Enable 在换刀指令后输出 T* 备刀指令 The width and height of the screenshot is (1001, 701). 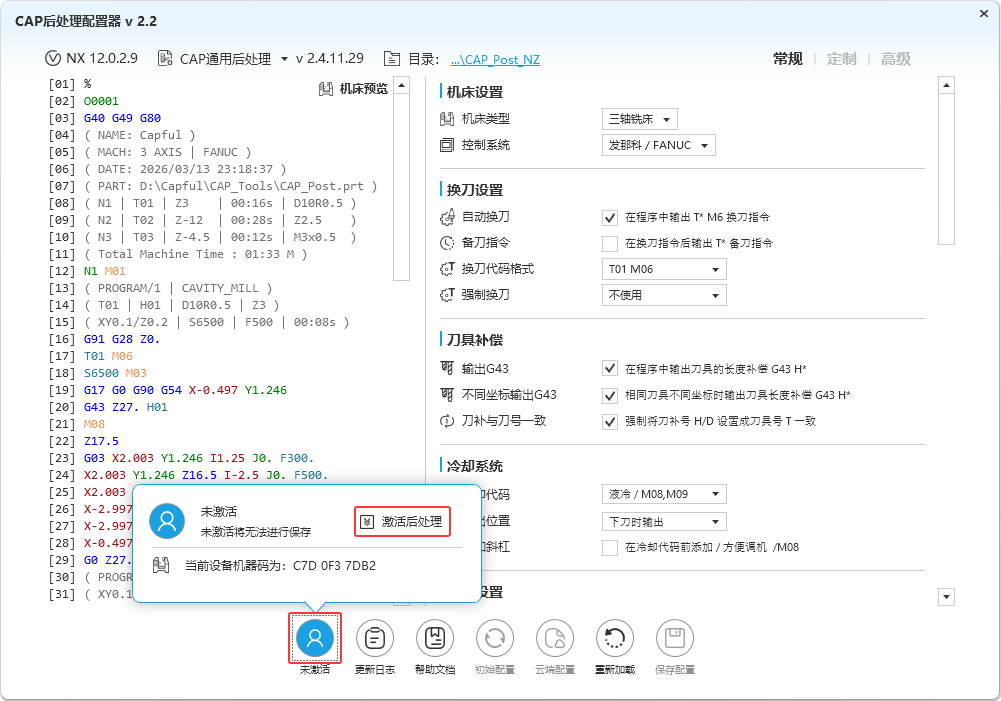coord(610,243)
